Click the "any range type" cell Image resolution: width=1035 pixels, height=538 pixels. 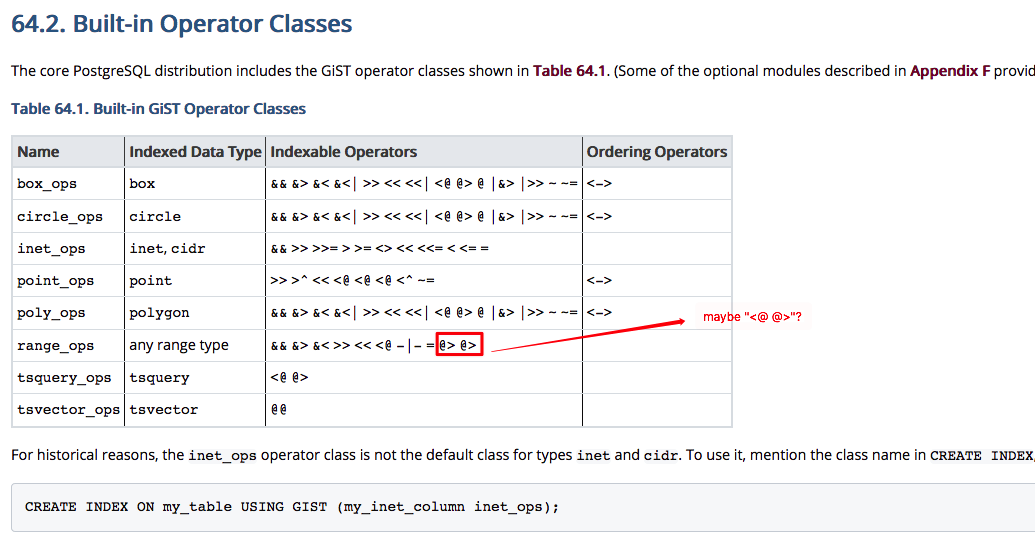coord(179,345)
